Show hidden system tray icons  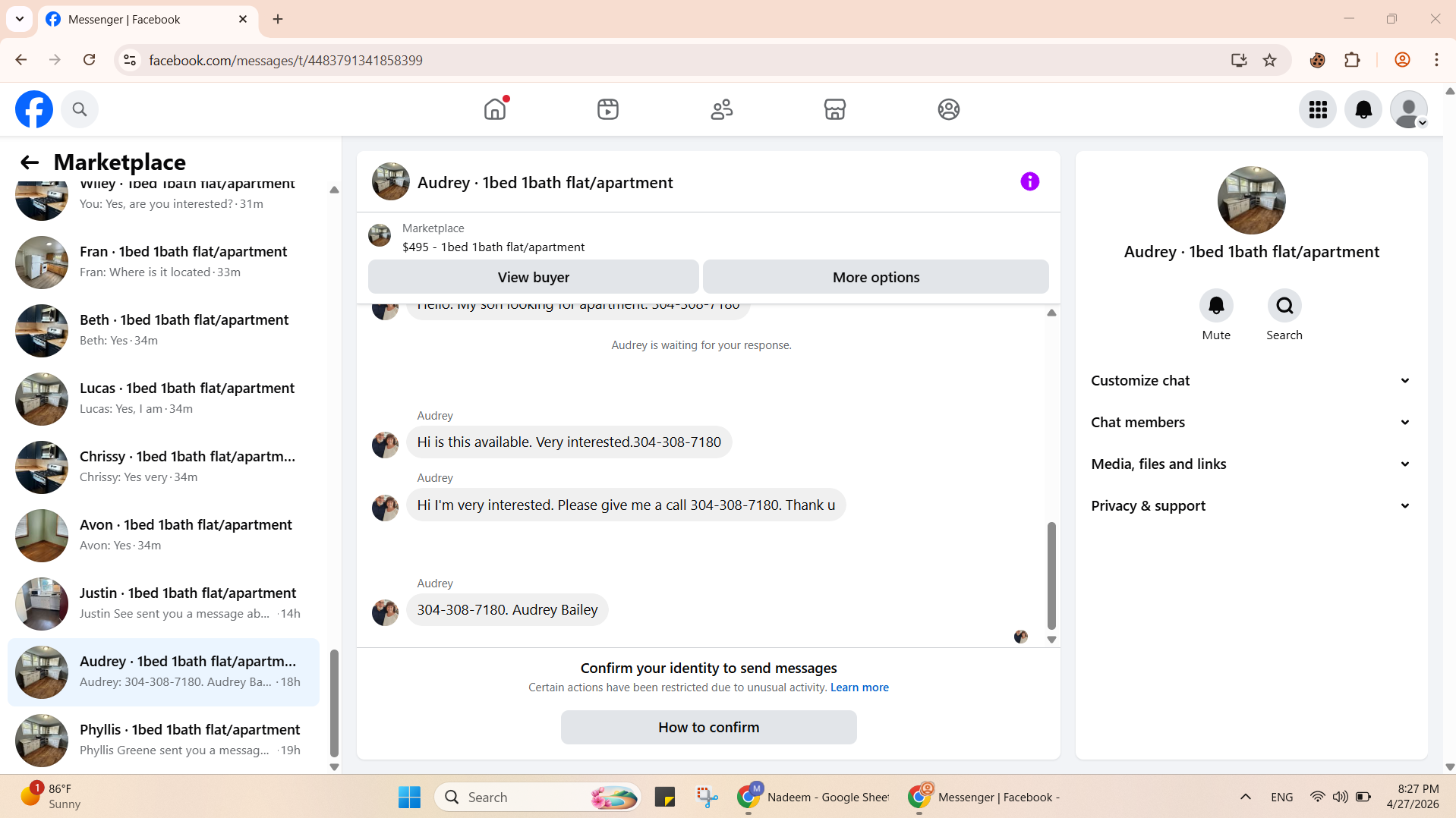coord(1246,797)
